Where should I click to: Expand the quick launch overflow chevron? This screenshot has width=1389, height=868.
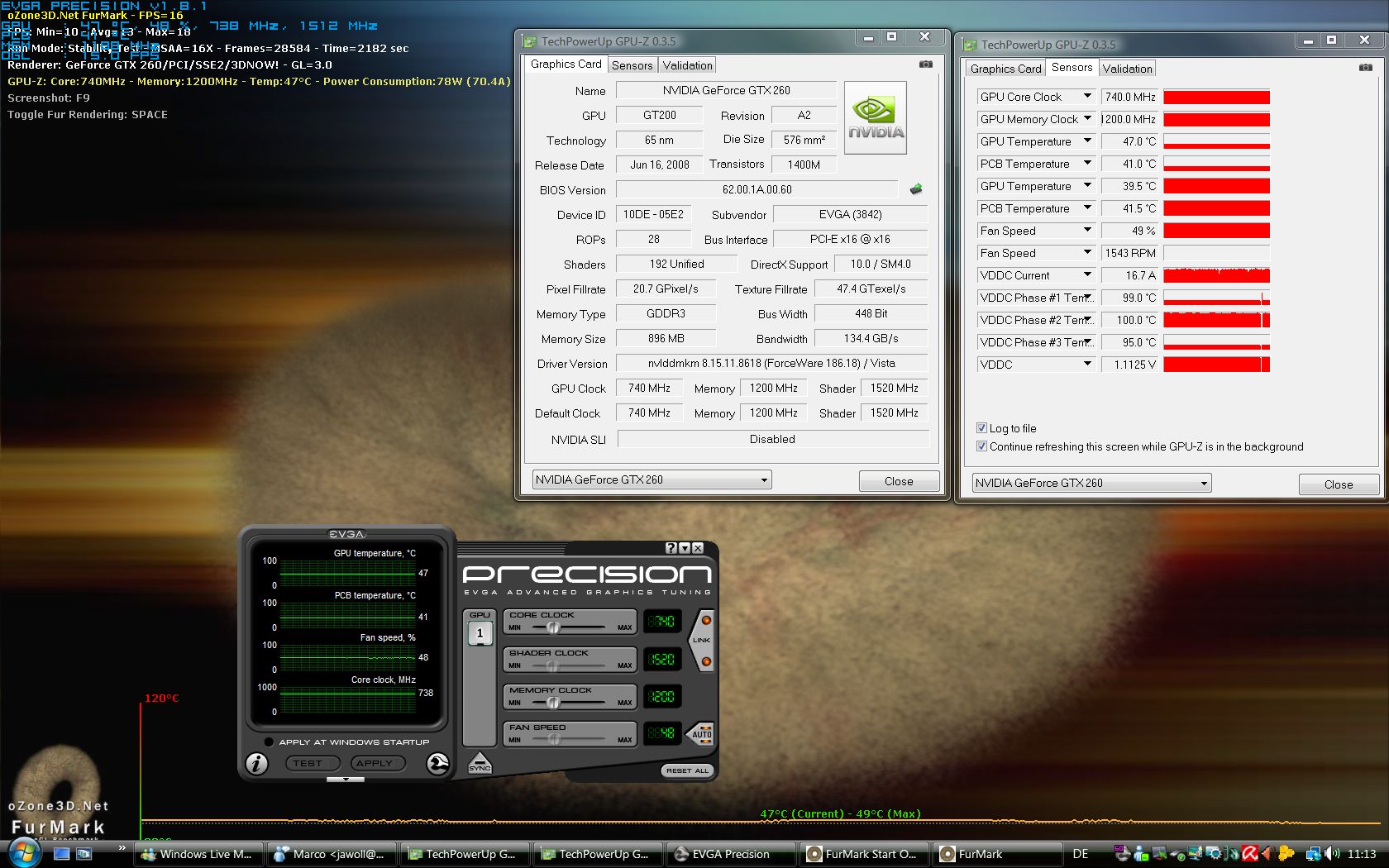[122, 848]
